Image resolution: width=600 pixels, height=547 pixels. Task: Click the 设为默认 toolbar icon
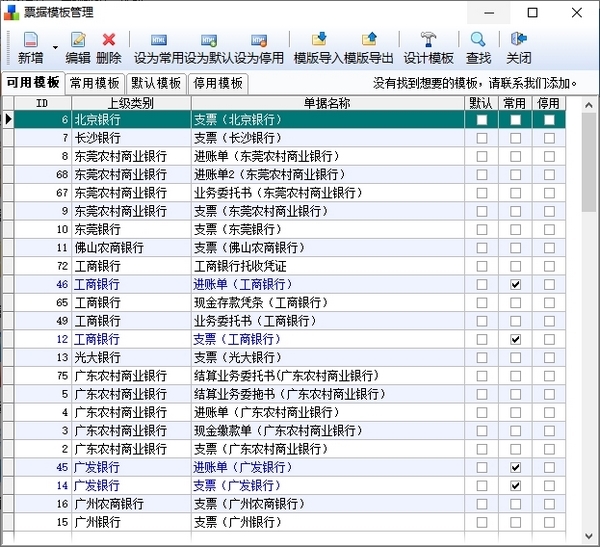click(209, 40)
